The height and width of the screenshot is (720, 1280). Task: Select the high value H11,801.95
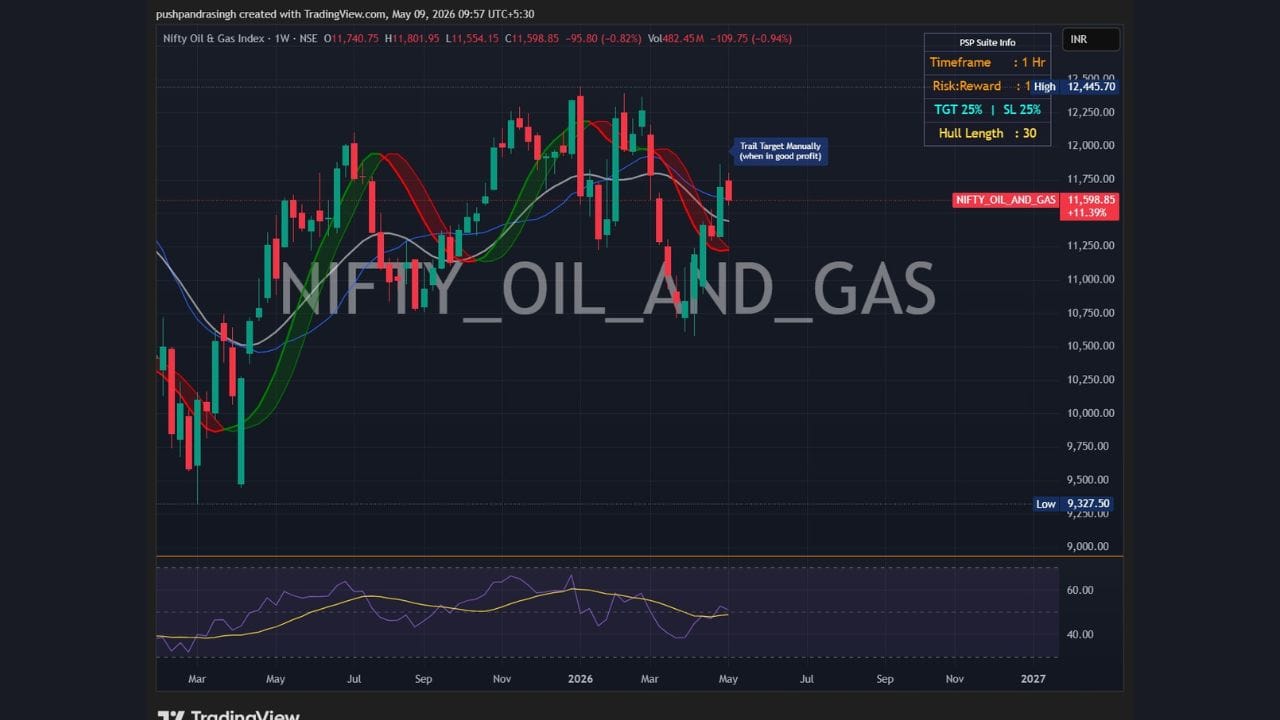click(411, 39)
